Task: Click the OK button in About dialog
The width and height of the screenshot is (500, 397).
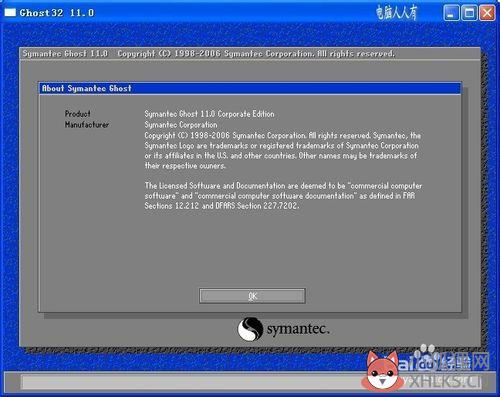Action: (x=252, y=296)
